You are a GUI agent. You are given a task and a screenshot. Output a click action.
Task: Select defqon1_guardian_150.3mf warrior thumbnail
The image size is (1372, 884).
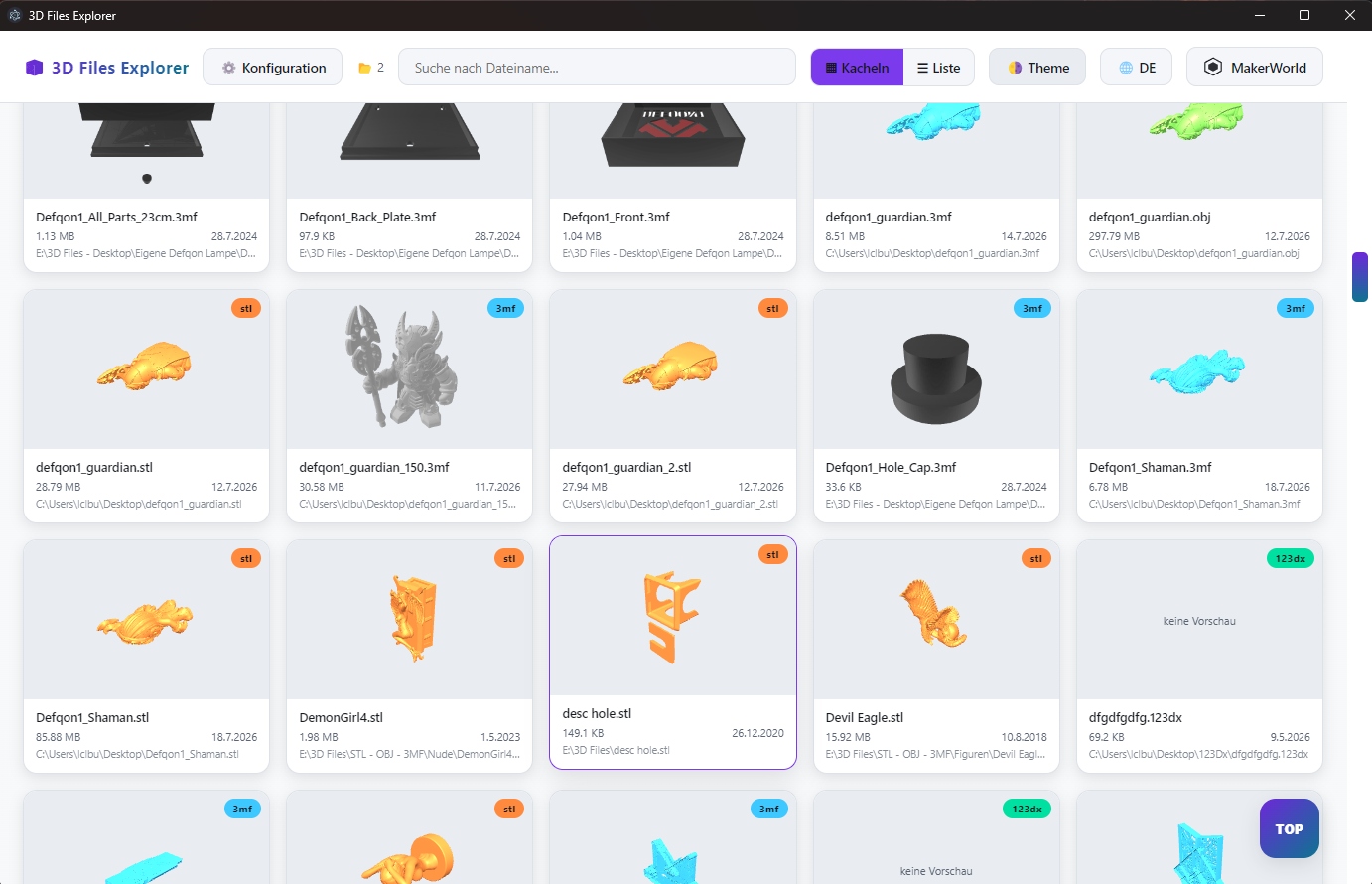click(x=409, y=368)
